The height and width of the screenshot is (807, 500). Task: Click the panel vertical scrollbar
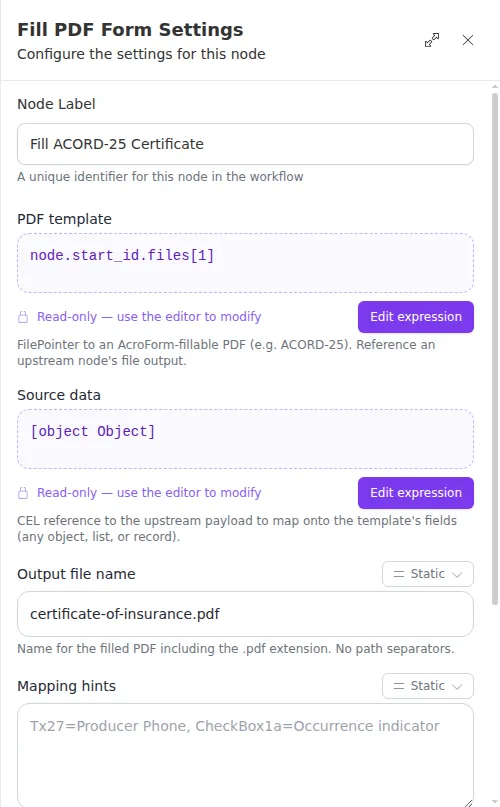495,348
